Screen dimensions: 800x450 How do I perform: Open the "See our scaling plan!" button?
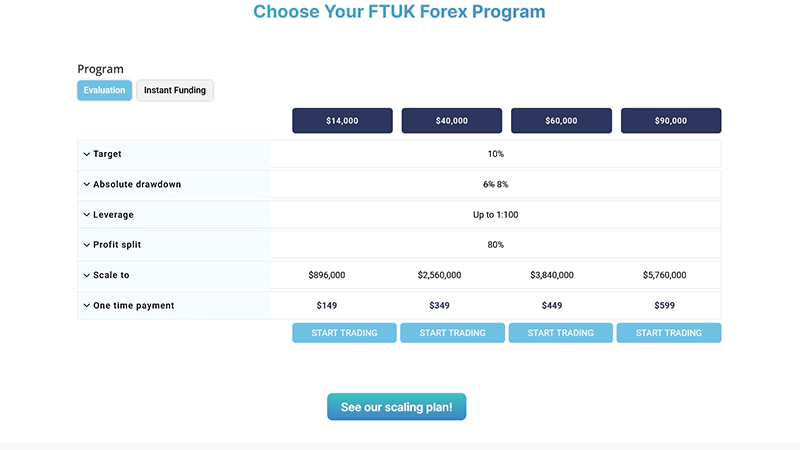[x=396, y=407]
